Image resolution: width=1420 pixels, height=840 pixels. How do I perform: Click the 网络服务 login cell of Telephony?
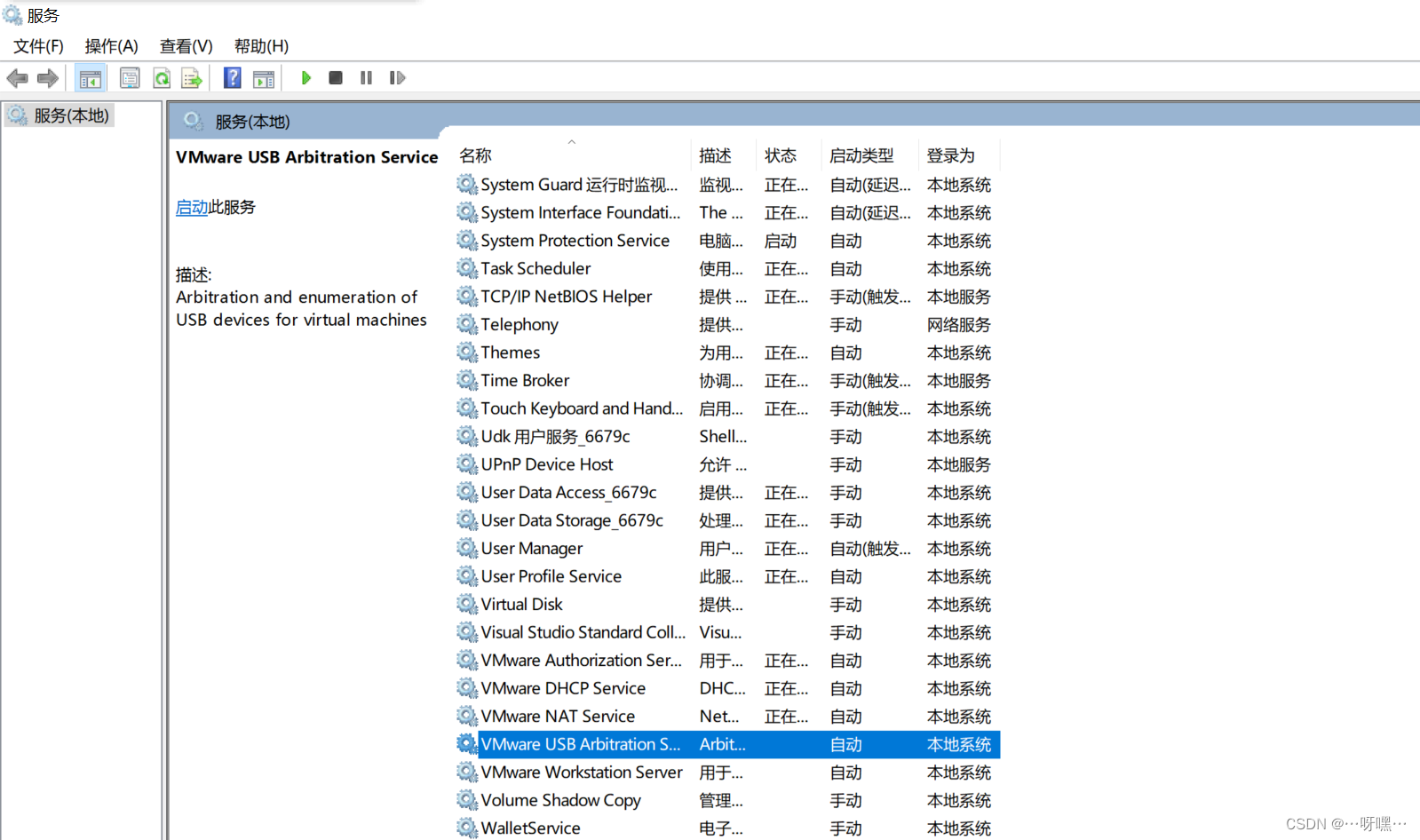pyautogui.click(x=959, y=324)
